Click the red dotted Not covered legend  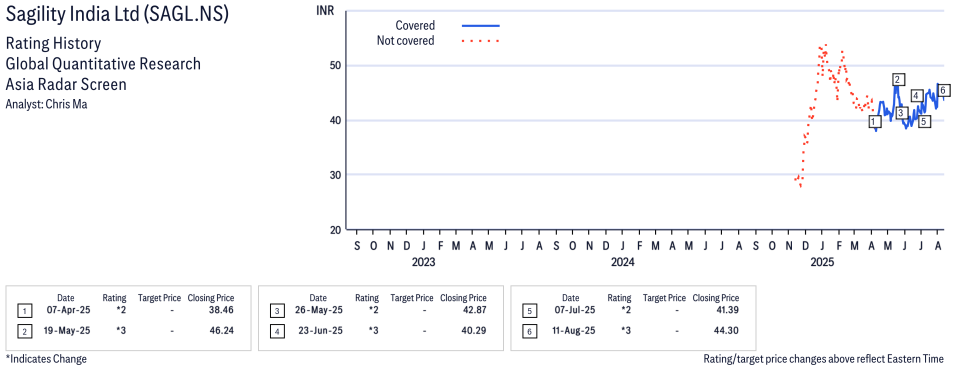481,41
